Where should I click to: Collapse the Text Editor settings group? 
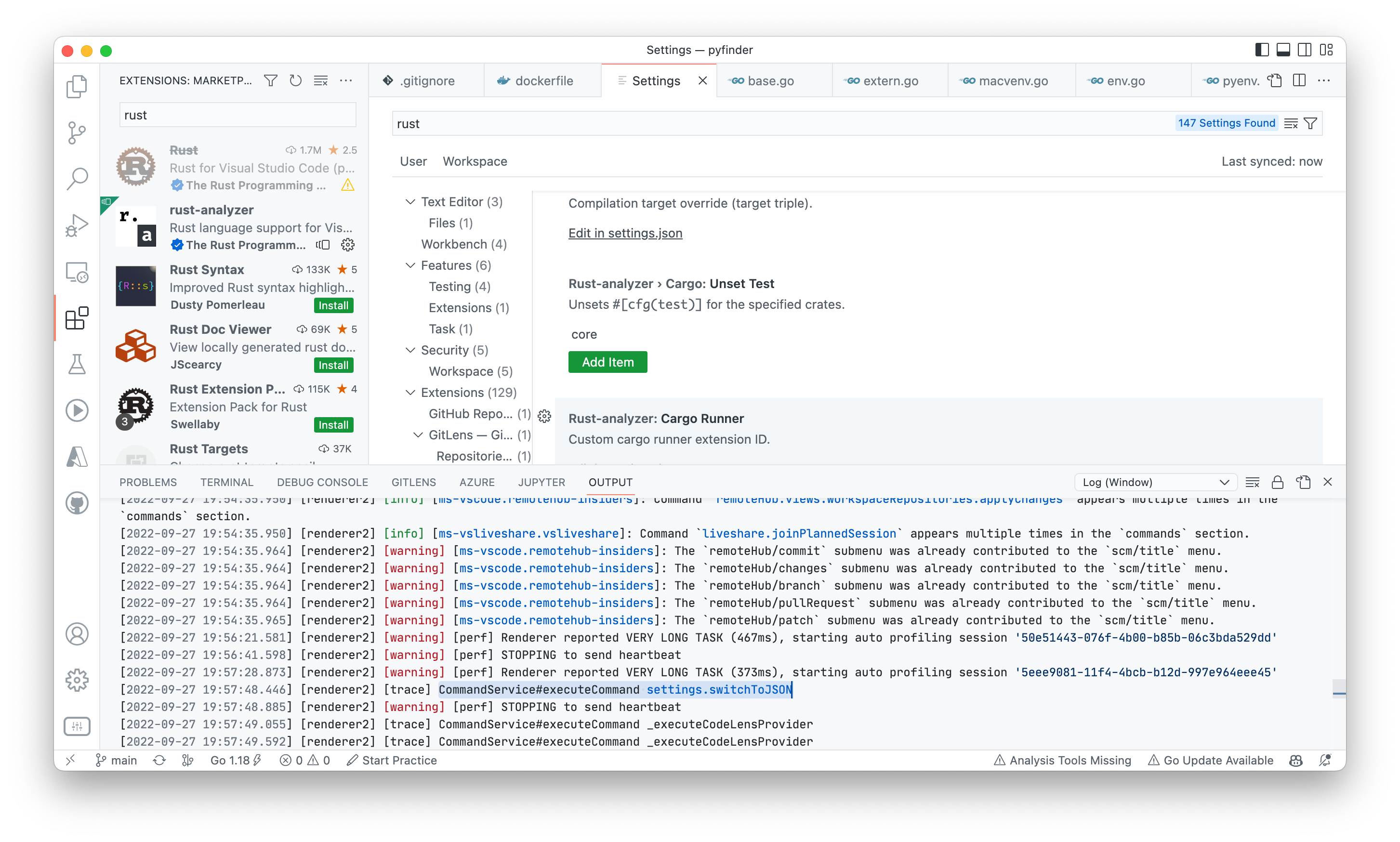pyautogui.click(x=410, y=202)
